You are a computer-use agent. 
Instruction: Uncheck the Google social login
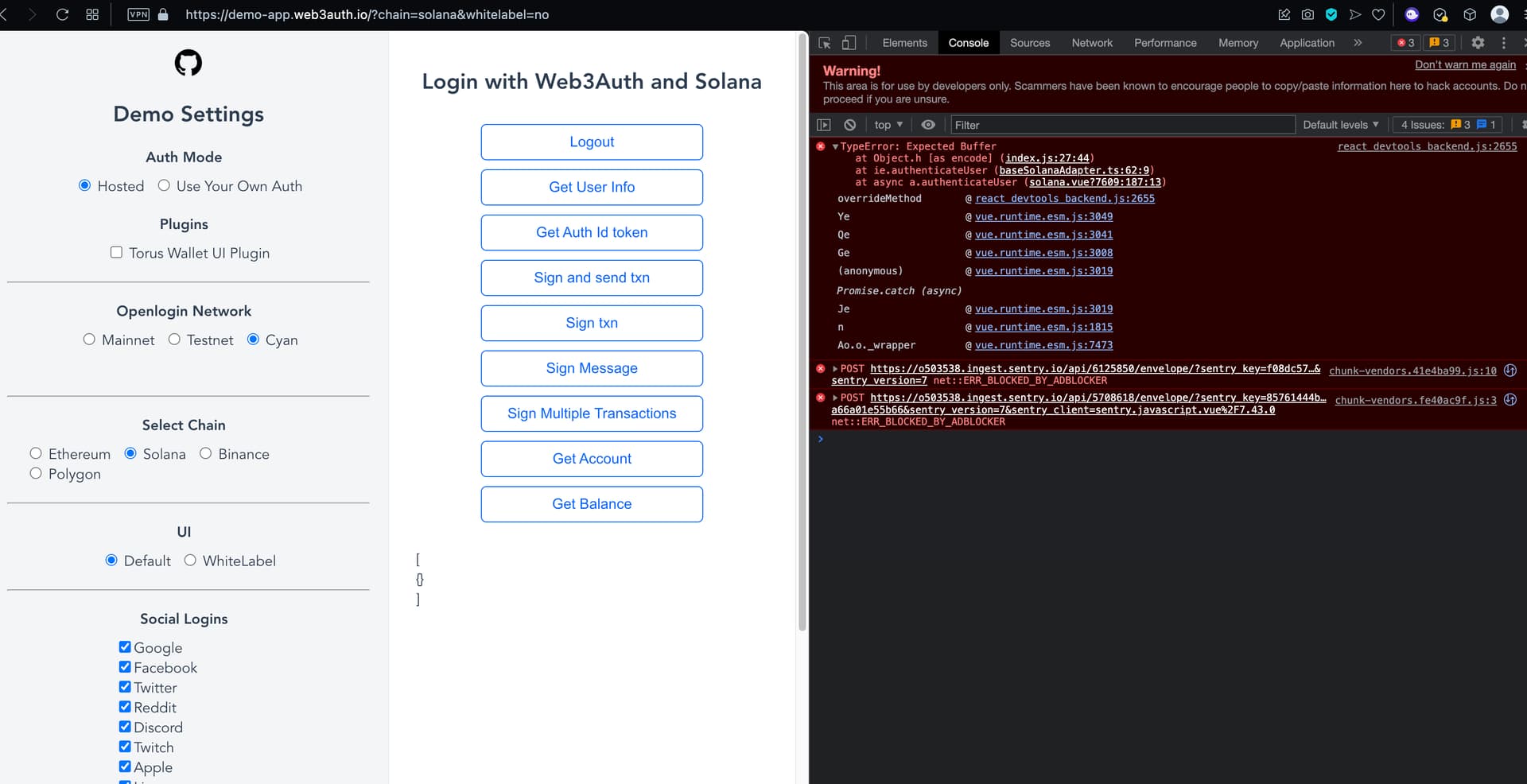click(x=125, y=647)
